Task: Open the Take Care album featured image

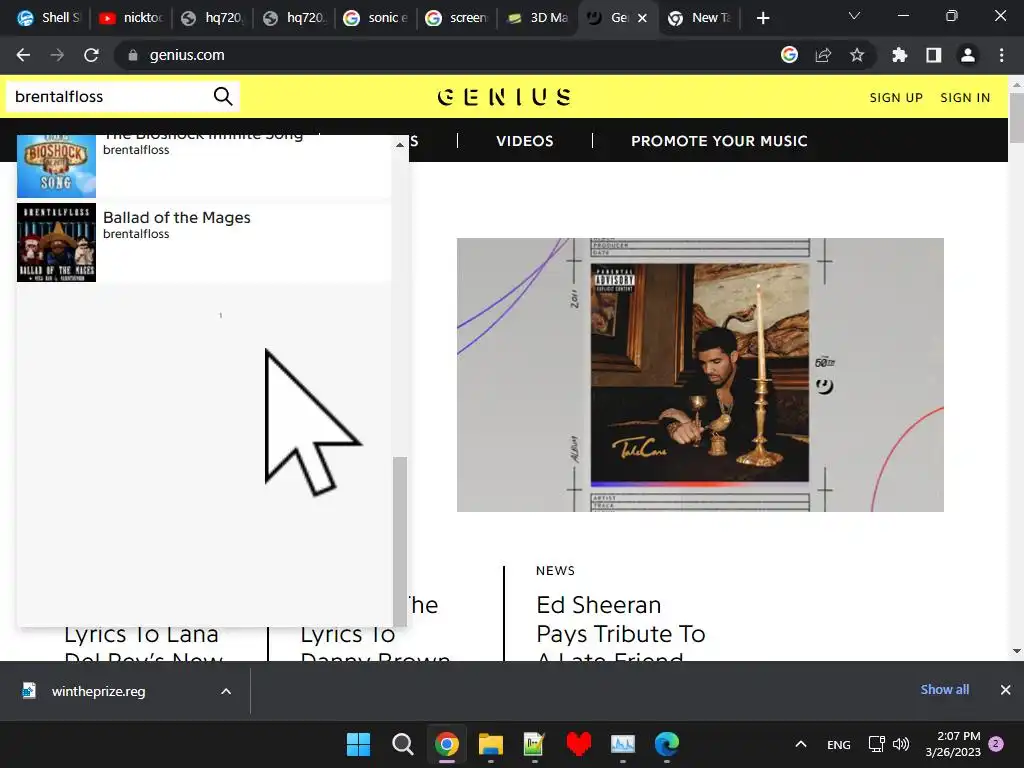Action: 700,374
